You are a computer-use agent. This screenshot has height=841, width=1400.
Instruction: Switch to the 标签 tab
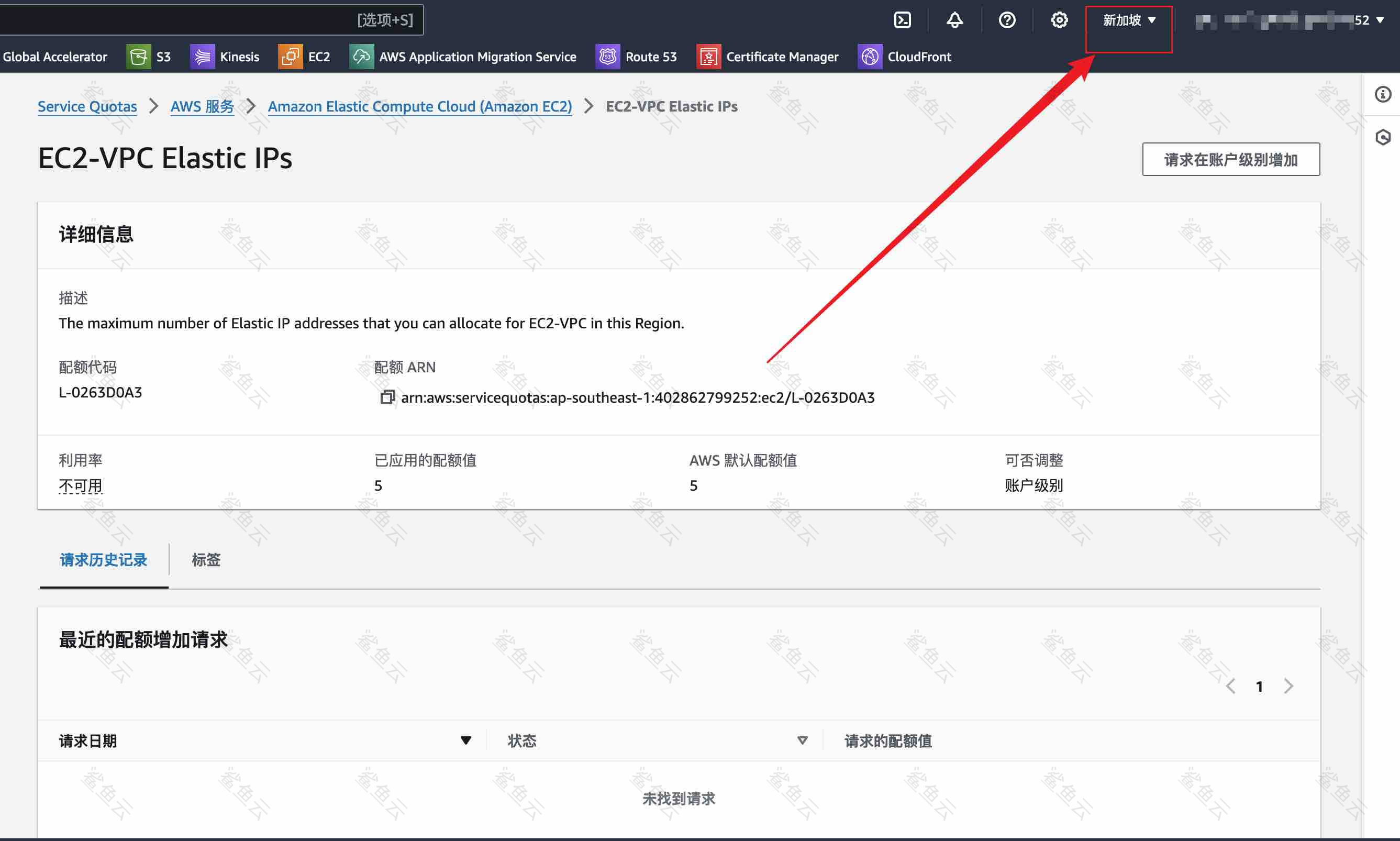(206, 559)
